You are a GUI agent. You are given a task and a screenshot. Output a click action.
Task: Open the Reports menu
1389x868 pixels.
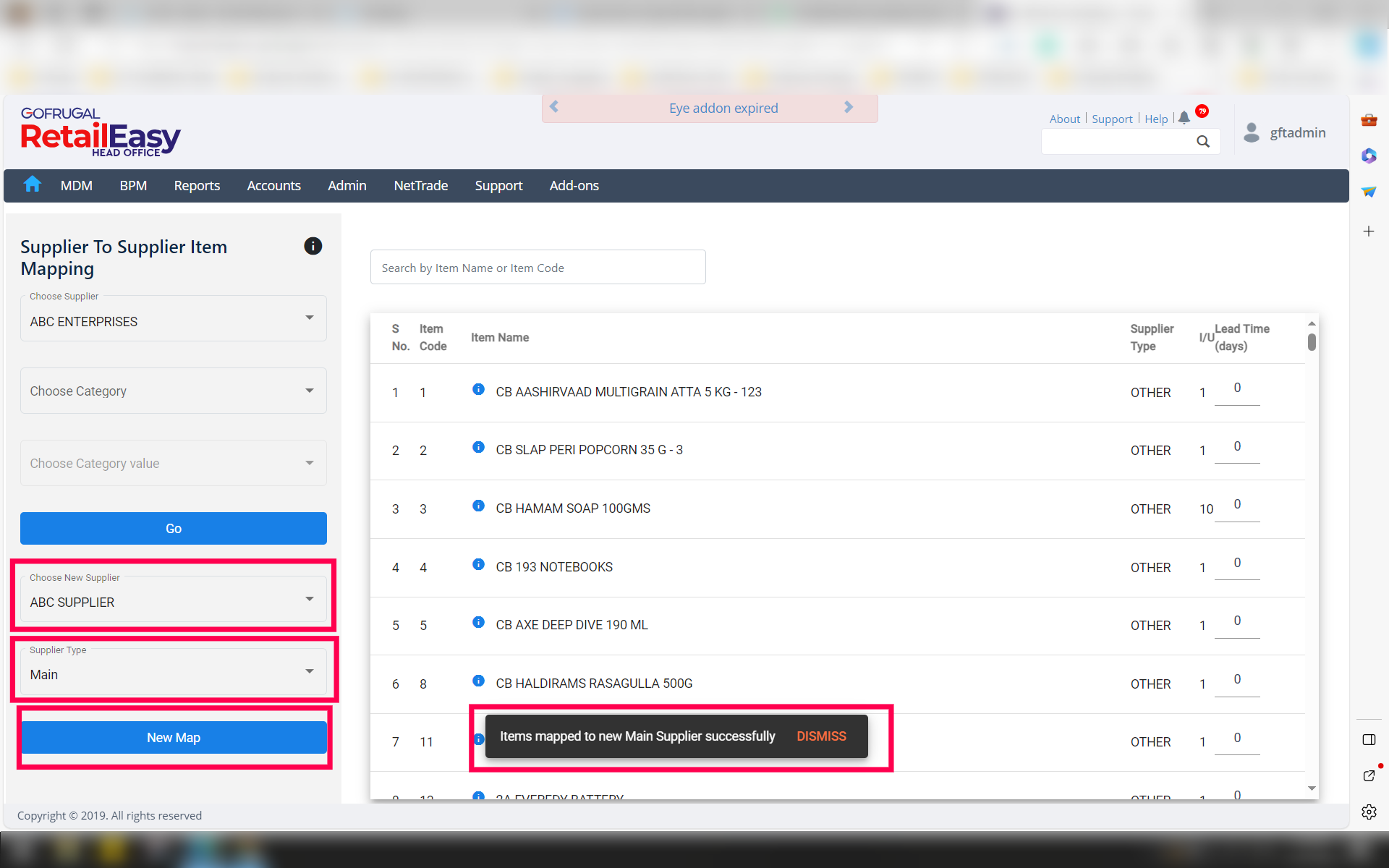(x=197, y=186)
